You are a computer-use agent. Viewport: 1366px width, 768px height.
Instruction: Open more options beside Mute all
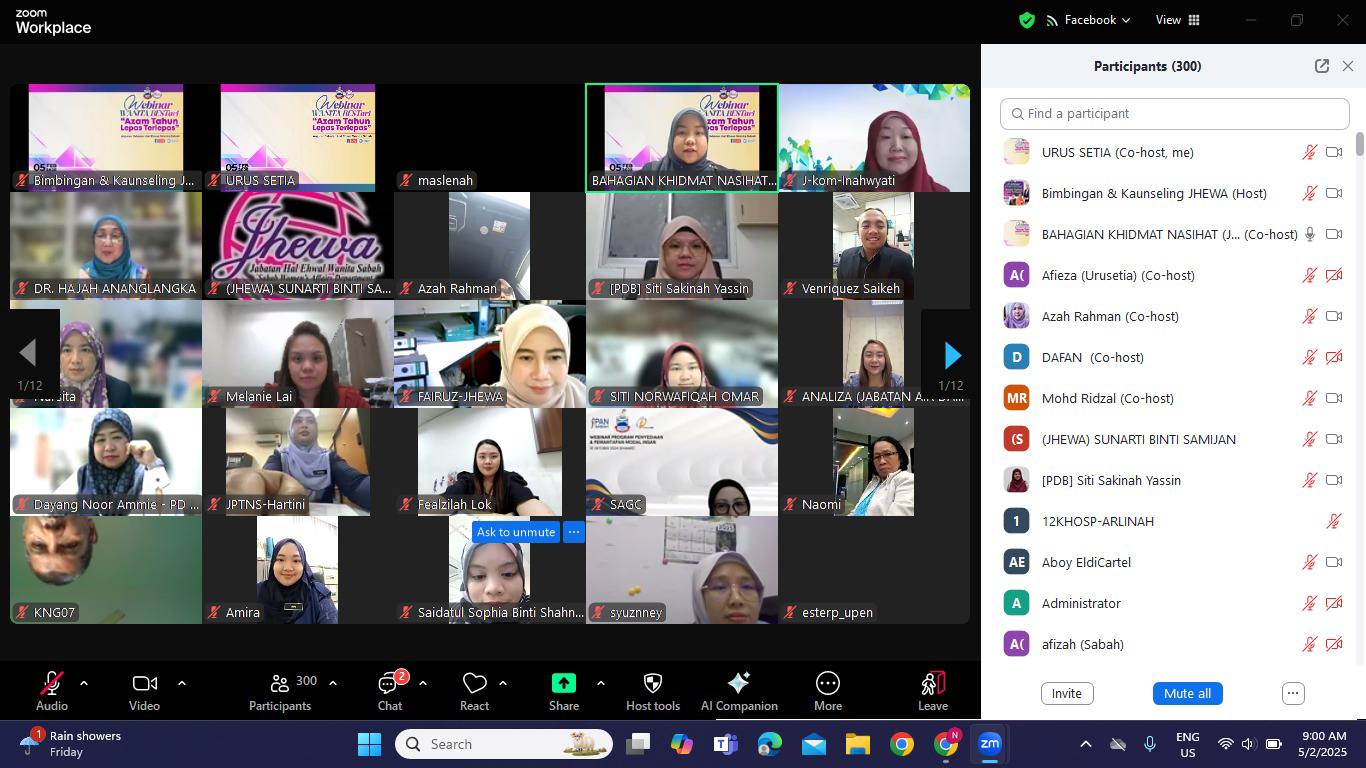pyautogui.click(x=1293, y=693)
